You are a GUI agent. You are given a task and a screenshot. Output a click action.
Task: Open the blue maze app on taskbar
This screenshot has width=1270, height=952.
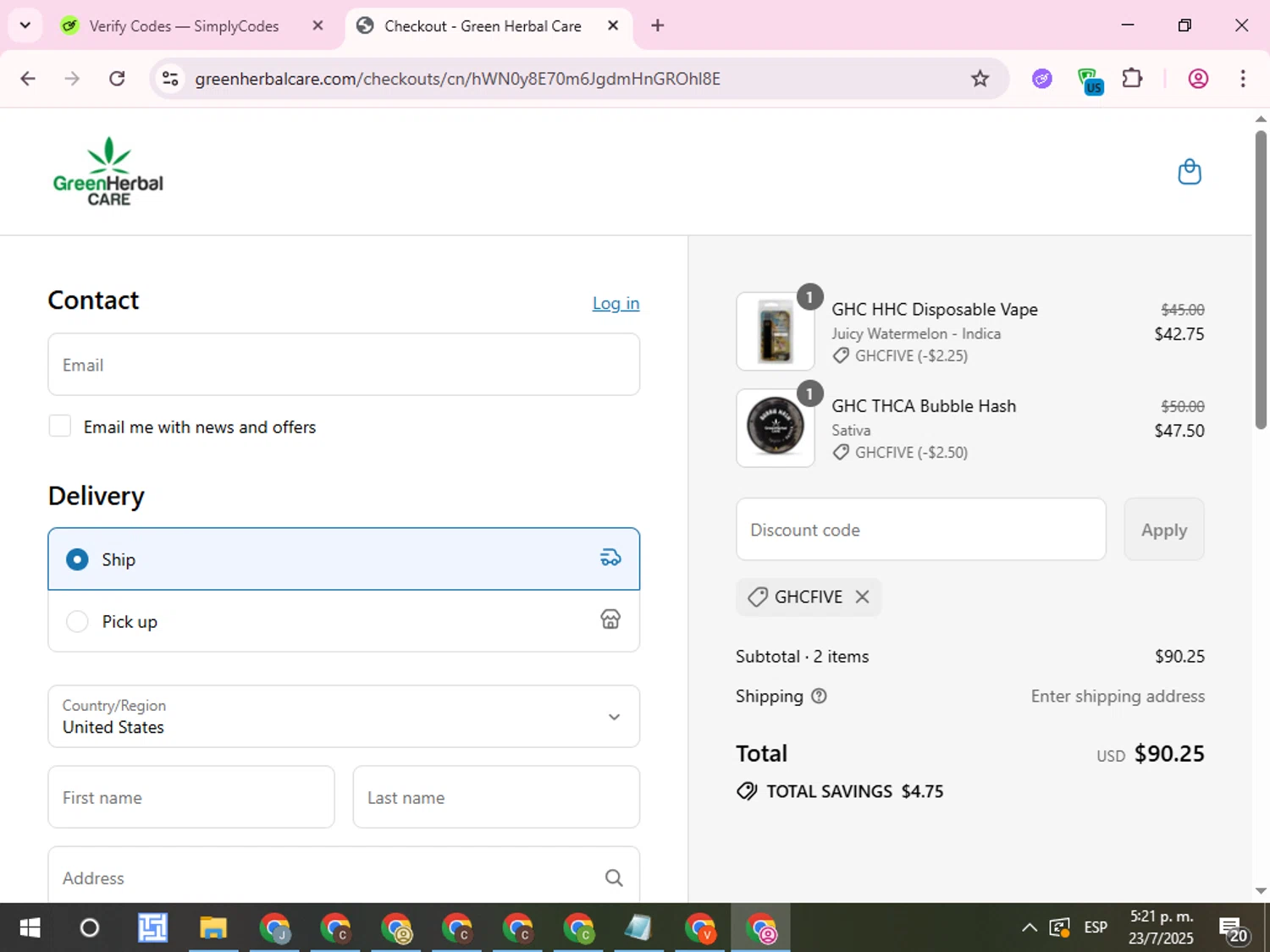click(x=152, y=928)
